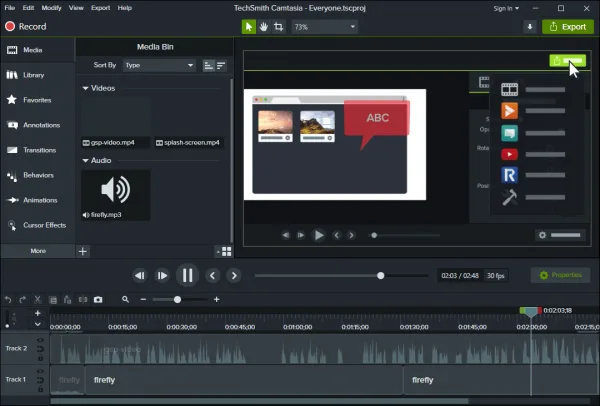Open the Transitions tab
Screen dimensions: 600x406
point(38,150)
